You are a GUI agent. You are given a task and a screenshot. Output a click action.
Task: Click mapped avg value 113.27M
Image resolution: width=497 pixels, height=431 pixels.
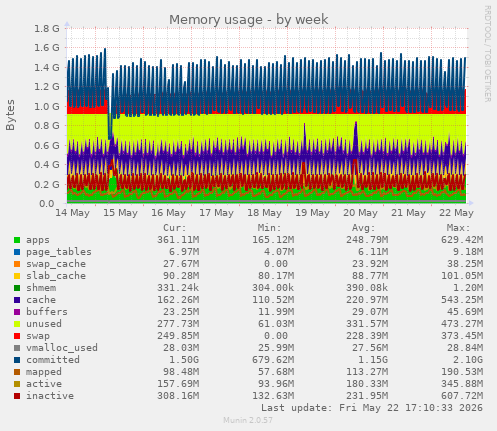coord(367,372)
